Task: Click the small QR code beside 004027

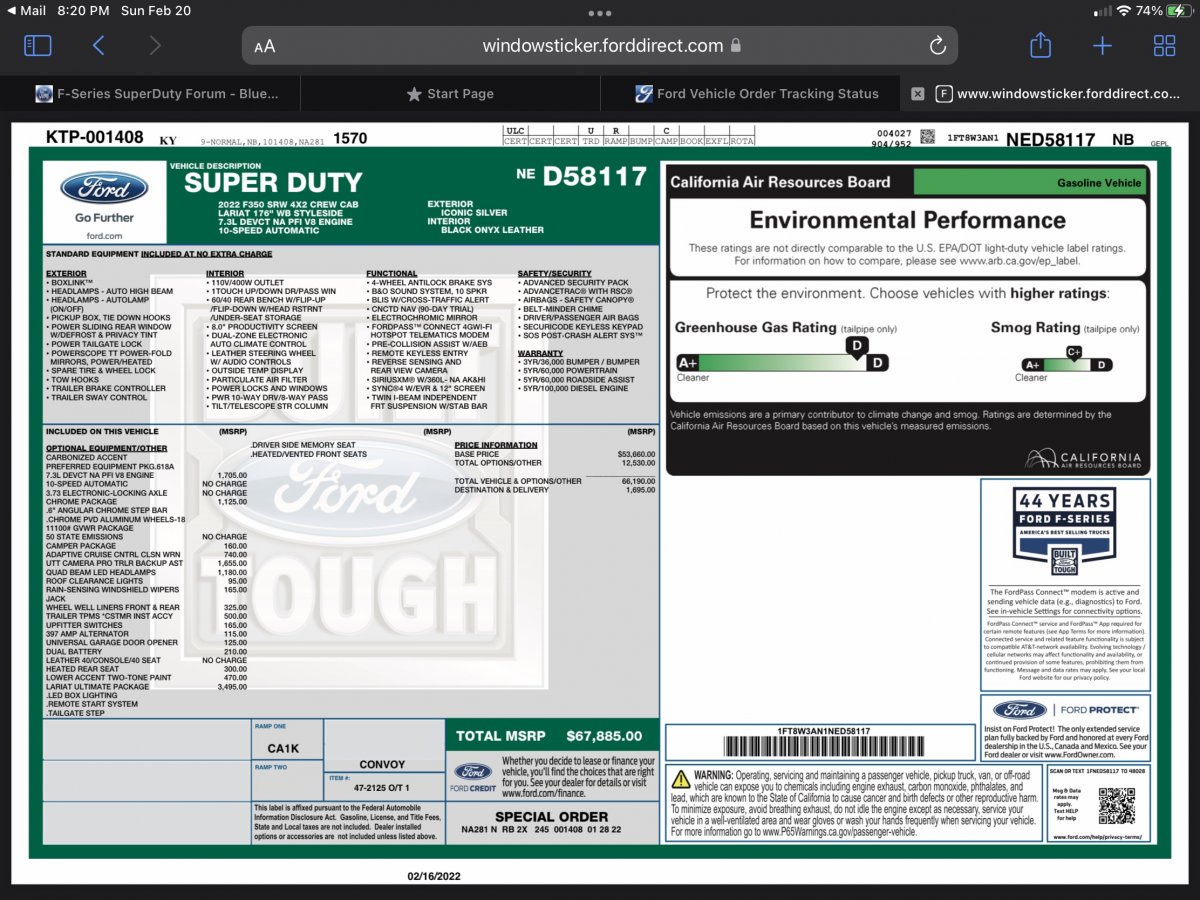Action: tap(927, 137)
